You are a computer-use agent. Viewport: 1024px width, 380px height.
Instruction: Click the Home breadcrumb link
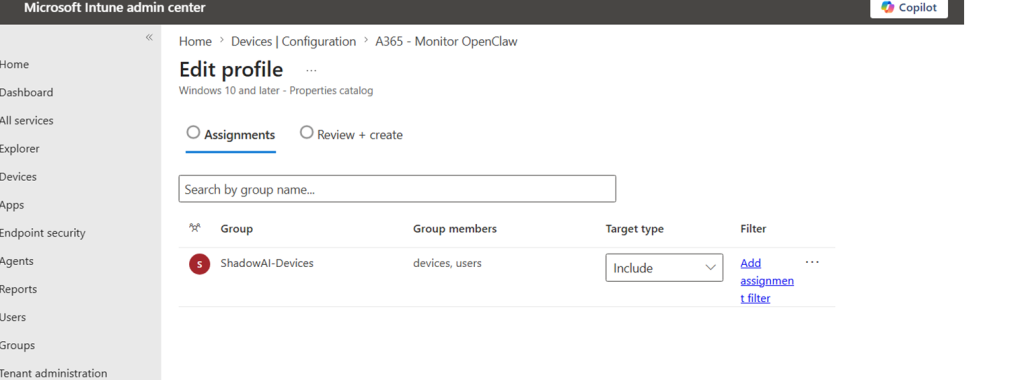(195, 42)
